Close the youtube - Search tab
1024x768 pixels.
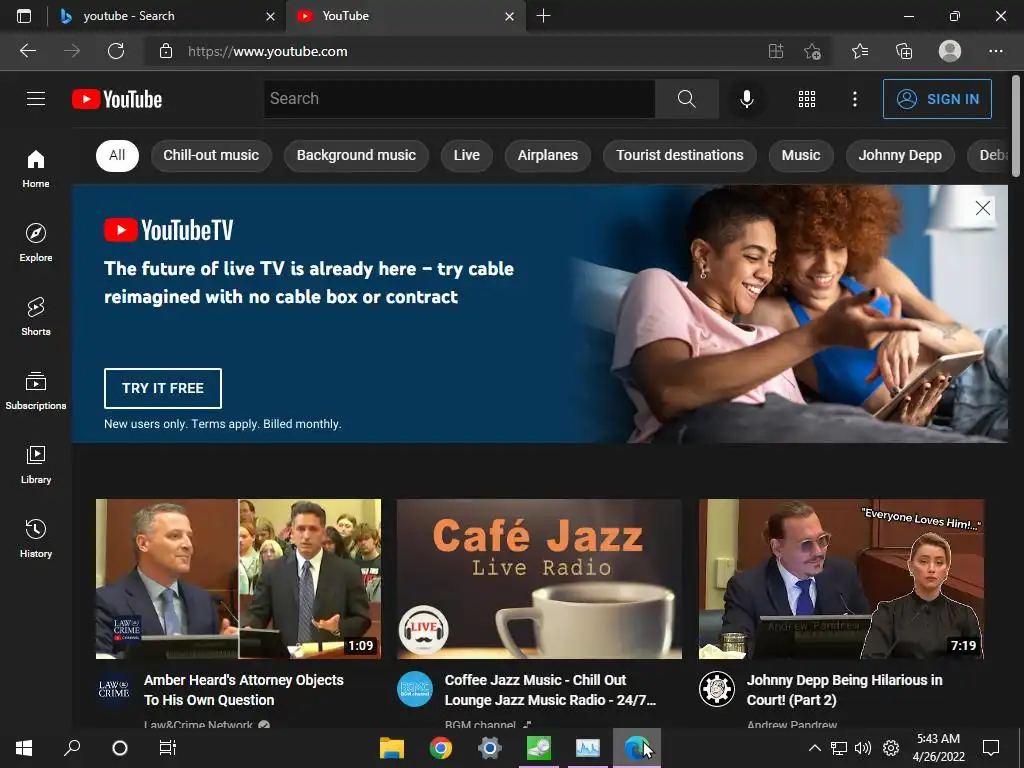tap(270, 16)
